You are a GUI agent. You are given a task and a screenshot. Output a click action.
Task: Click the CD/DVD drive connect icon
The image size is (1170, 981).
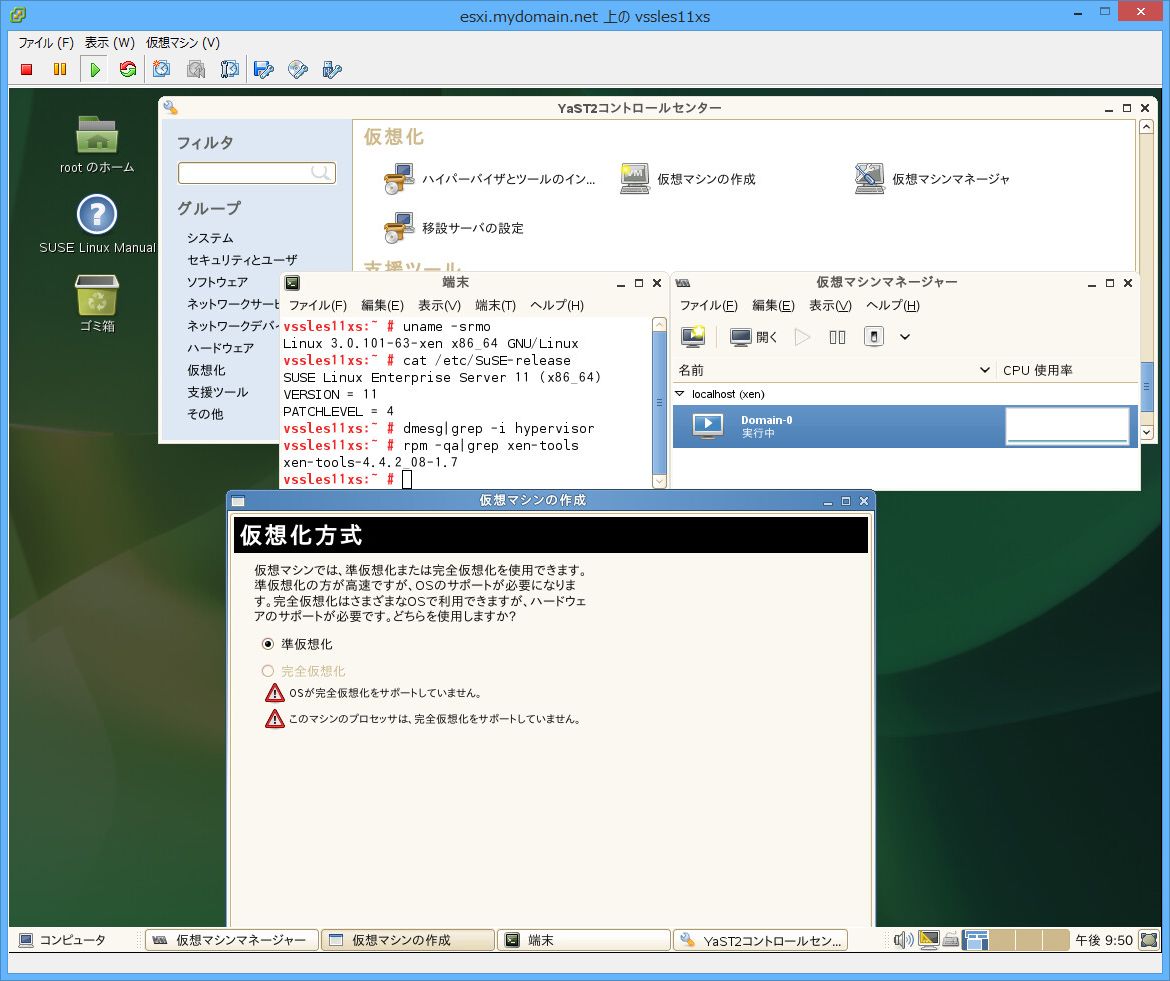298,69
